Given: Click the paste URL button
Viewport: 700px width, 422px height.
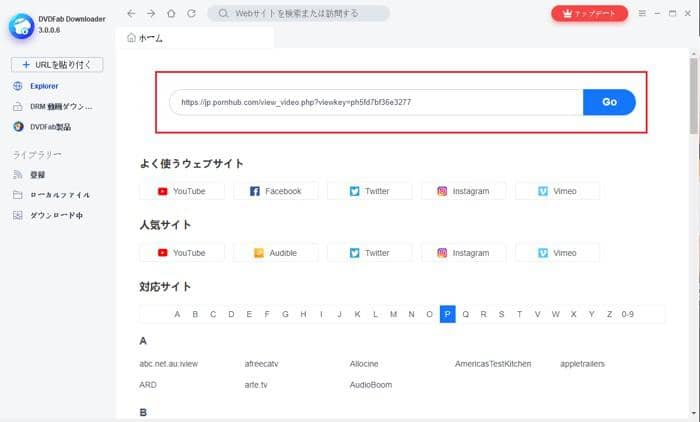Looking at the screenshot, I should coord(57,65).
